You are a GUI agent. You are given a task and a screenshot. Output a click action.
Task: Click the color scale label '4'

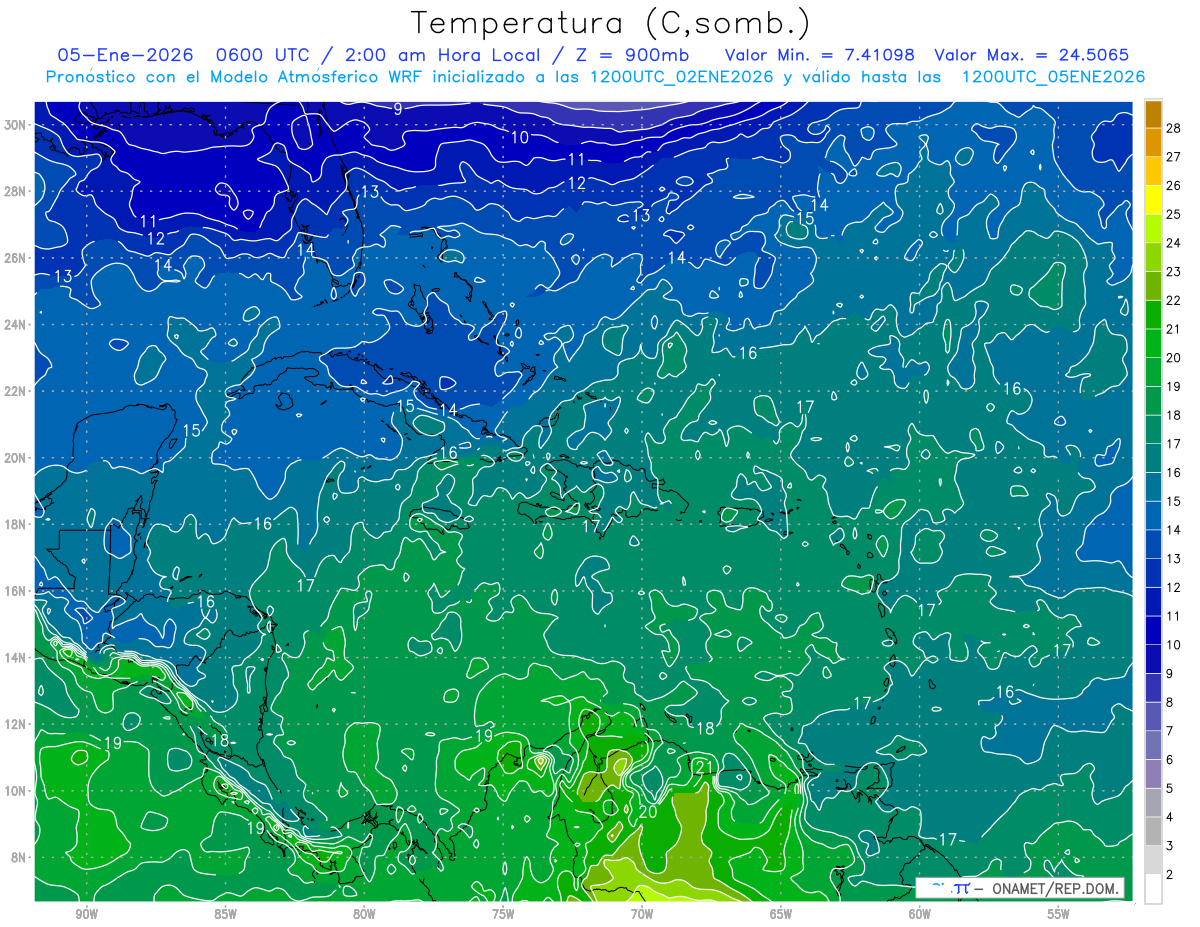pos(1170,818)
